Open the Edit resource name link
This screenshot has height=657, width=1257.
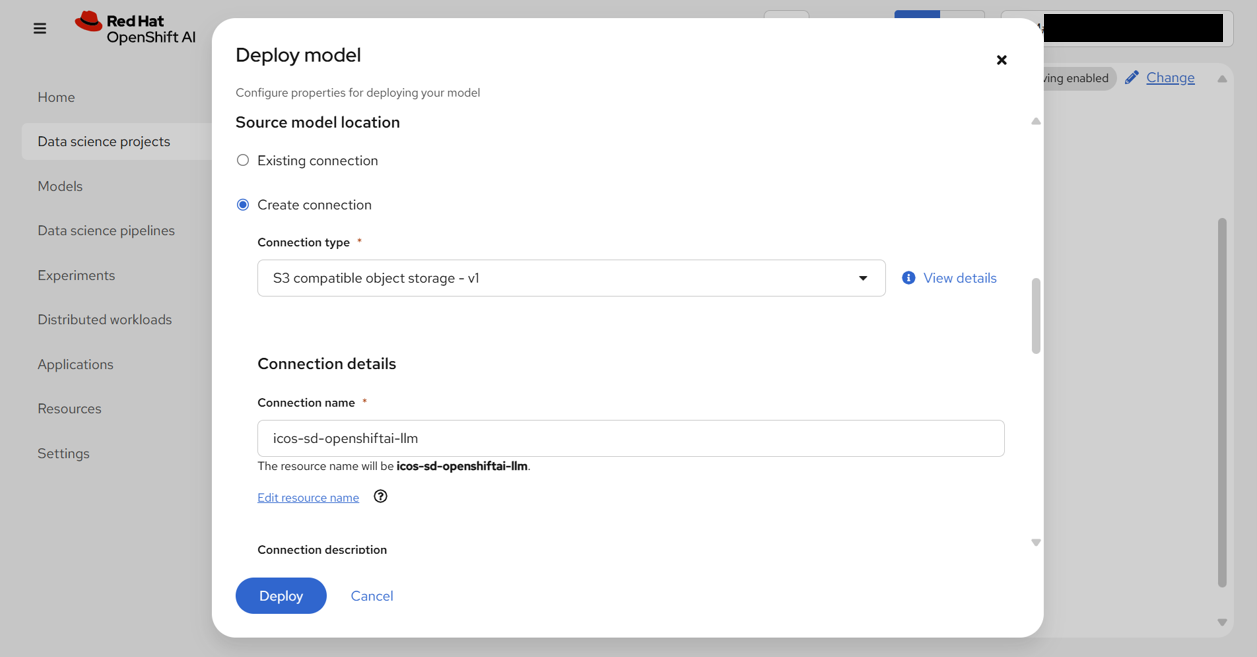tap(308, 498)
